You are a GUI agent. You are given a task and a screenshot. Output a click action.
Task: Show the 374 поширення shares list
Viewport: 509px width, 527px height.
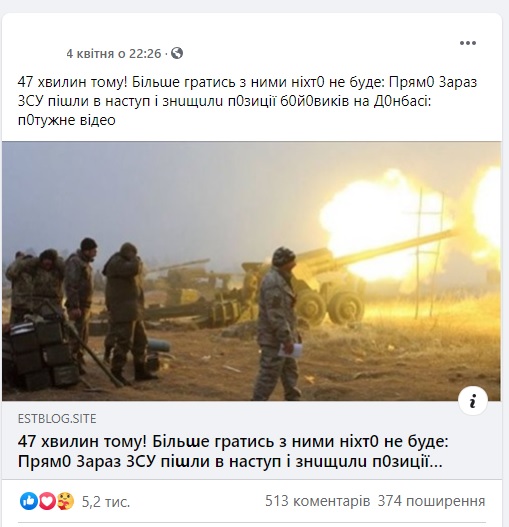coord(431,501)
